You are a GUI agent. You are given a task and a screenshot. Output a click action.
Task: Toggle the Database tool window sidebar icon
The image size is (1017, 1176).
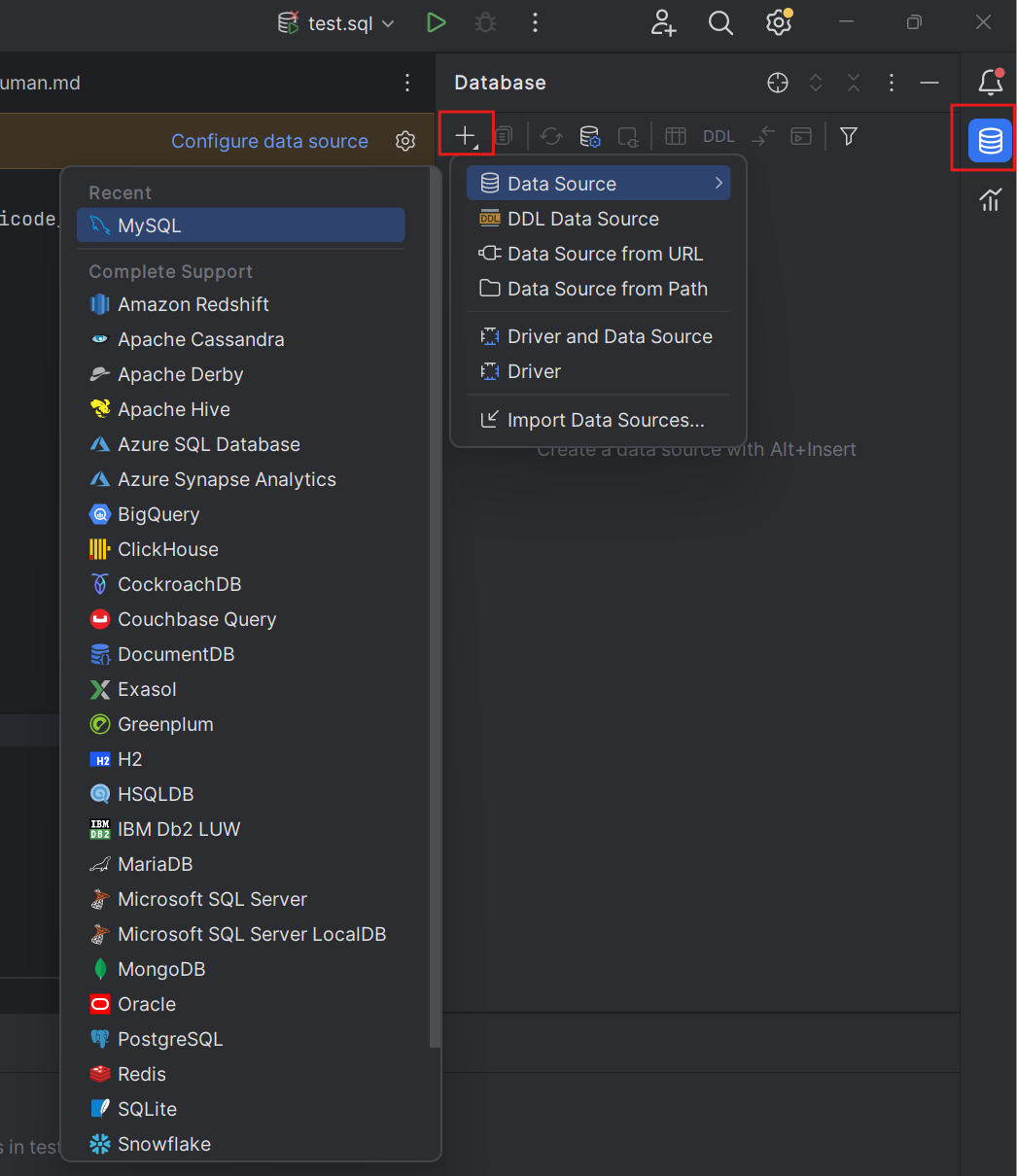point(991,141)
